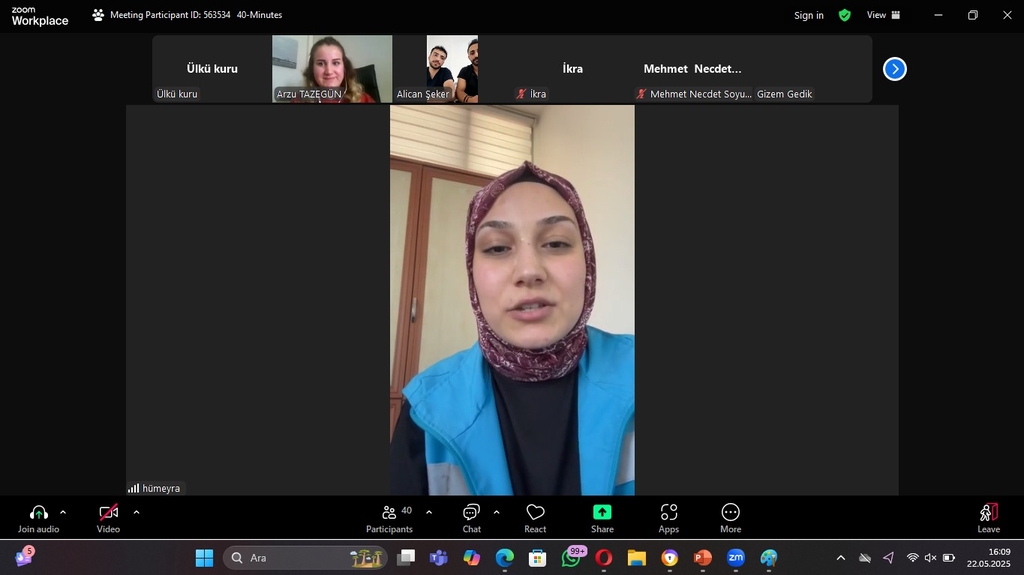Open the Participants panel
This screenshot has width=1024, height=575.
[x=389, y=517]
